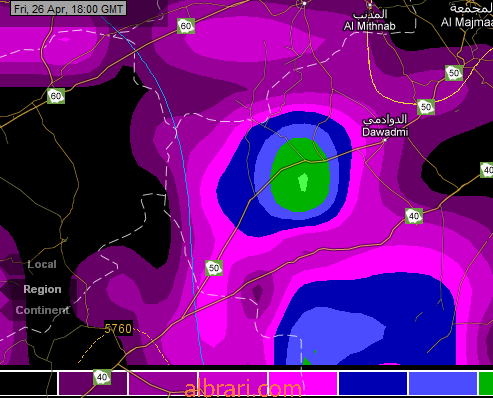Choose the Continent zoom level

pos(42,310)
